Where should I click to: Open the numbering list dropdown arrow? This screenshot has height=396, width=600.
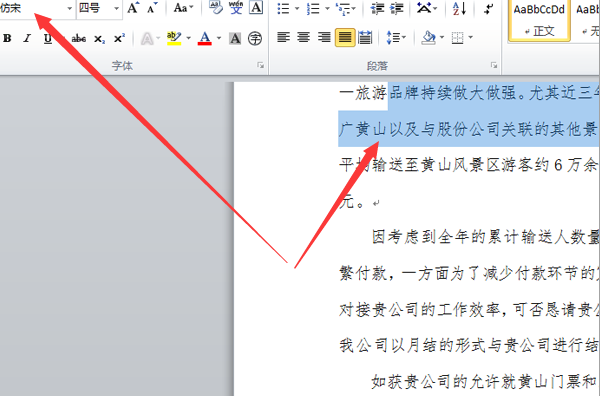point(327,8)
